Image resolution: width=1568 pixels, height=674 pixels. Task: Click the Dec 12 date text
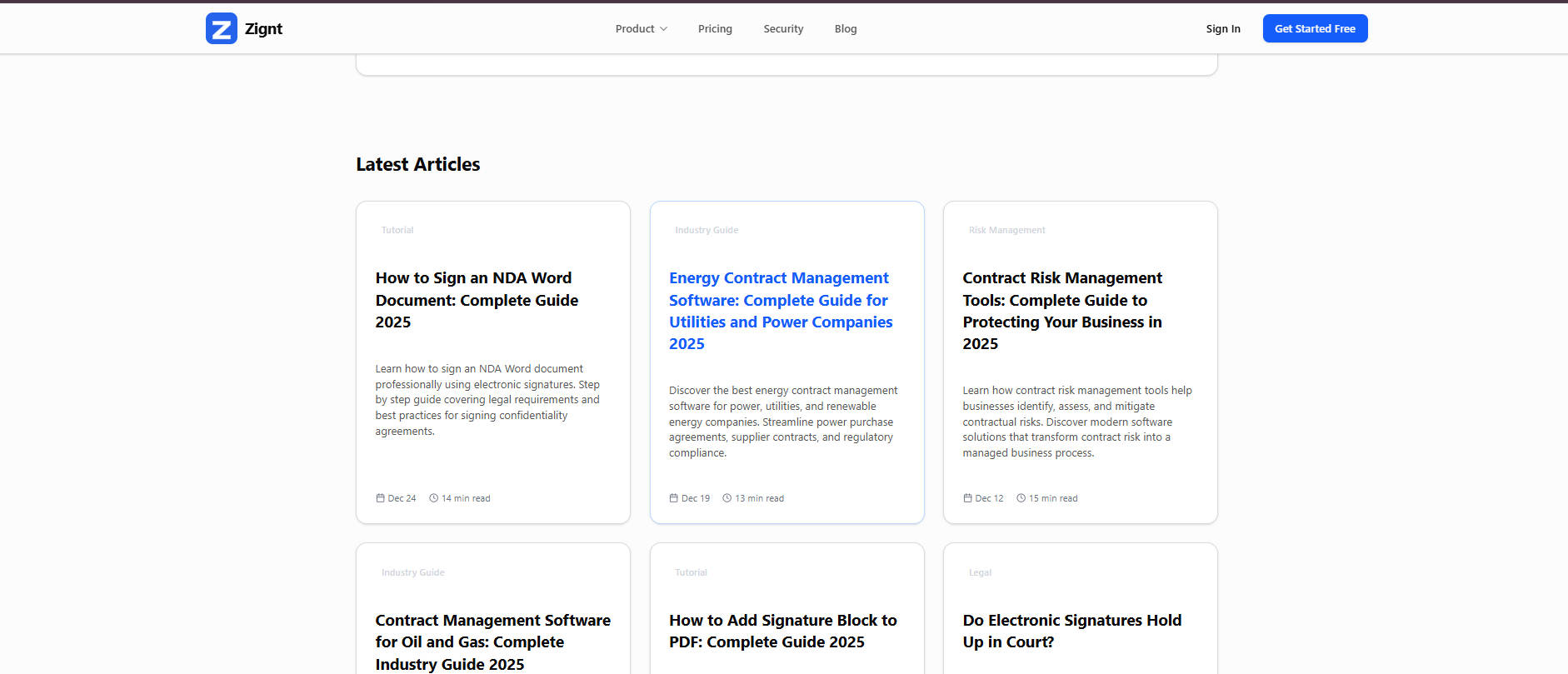click(x=989, y=498)
